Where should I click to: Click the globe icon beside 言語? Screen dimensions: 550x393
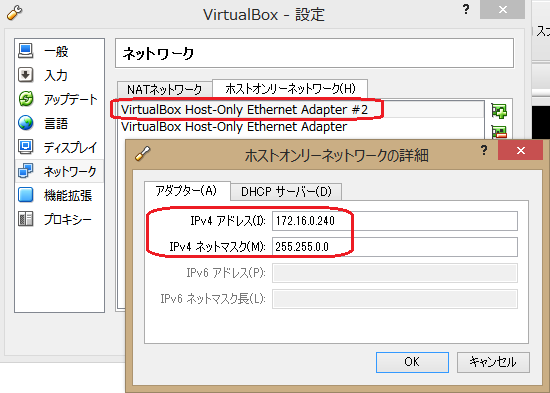point(26,123)
